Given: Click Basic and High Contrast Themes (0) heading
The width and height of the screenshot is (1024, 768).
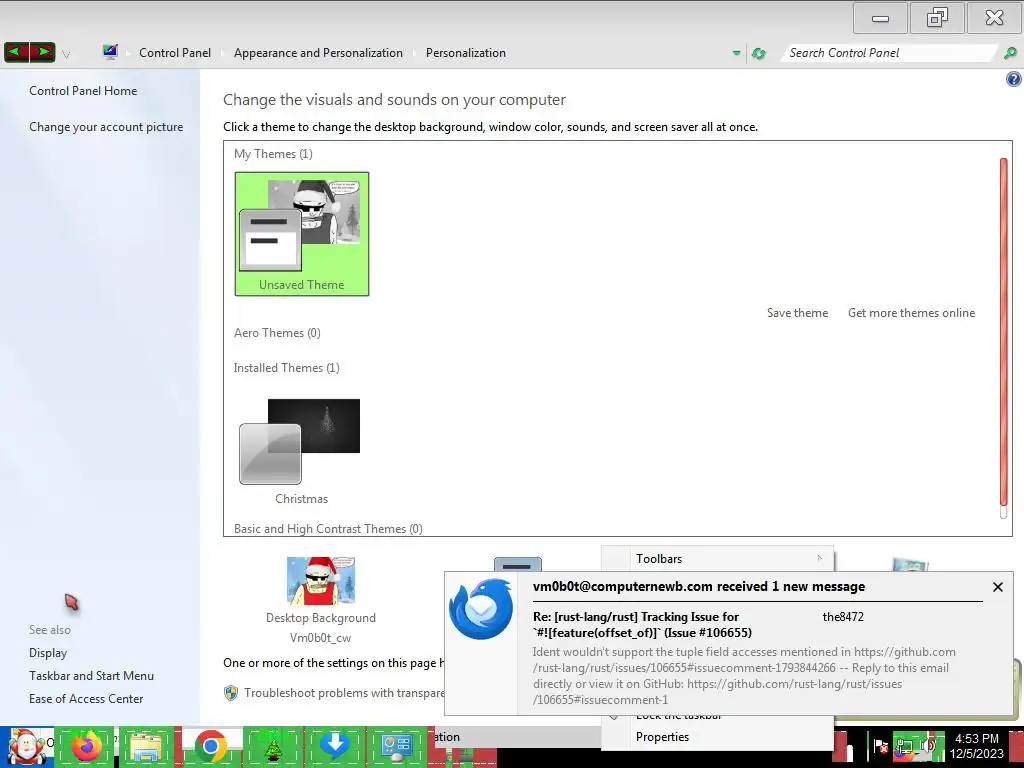Looking at the screenshot, I should coord(328,529).
